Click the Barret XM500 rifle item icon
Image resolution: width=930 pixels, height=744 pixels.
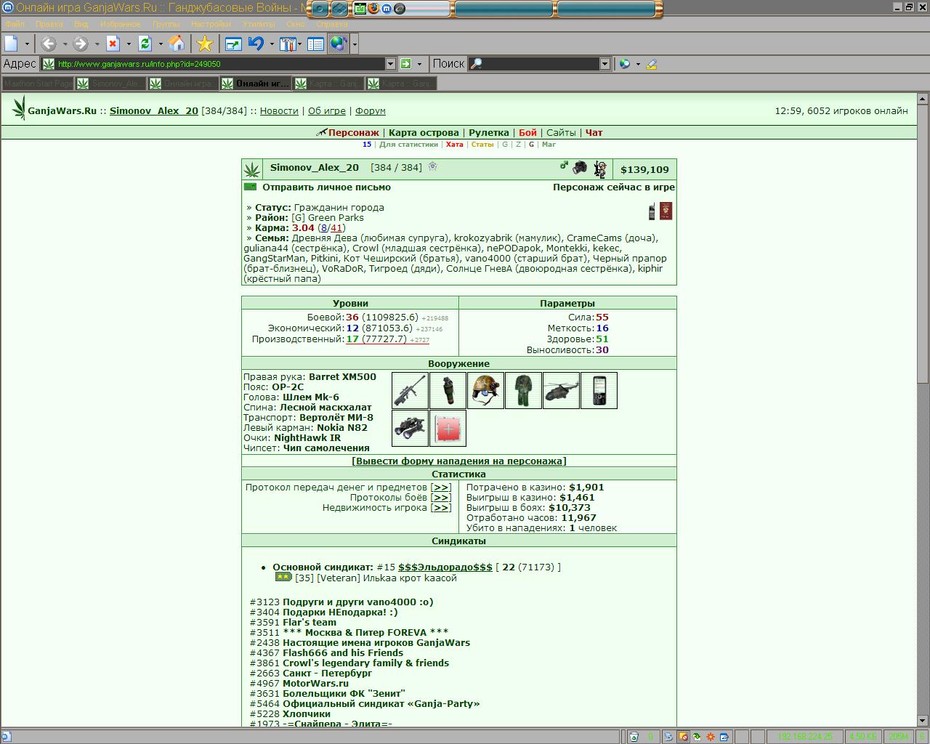point(410,390)
